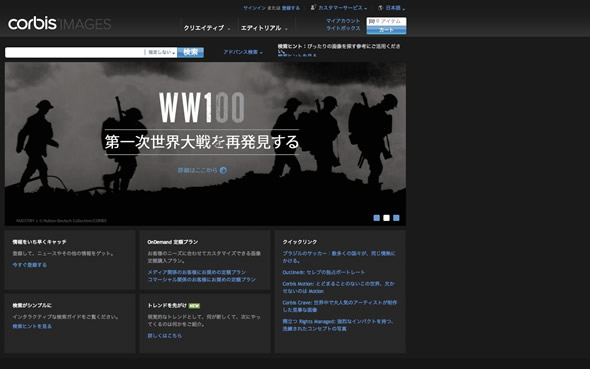The image size is (590, 369).
Task: Click the cart icon in アイテム box
Action: (372, 22)
